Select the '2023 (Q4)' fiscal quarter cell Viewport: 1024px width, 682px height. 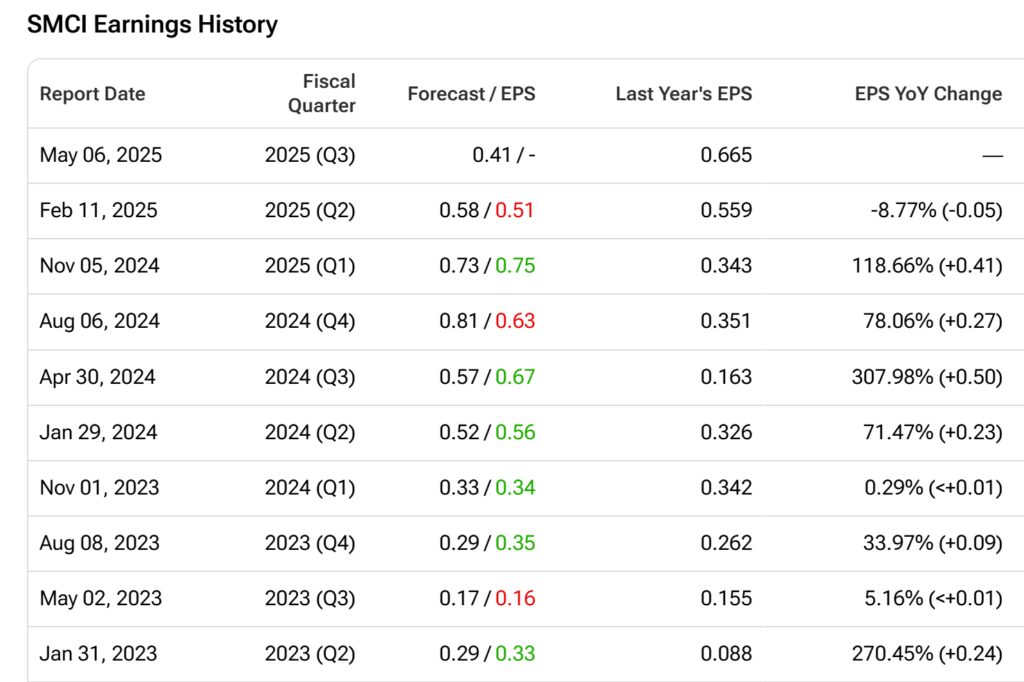click(x=310, y=544)
